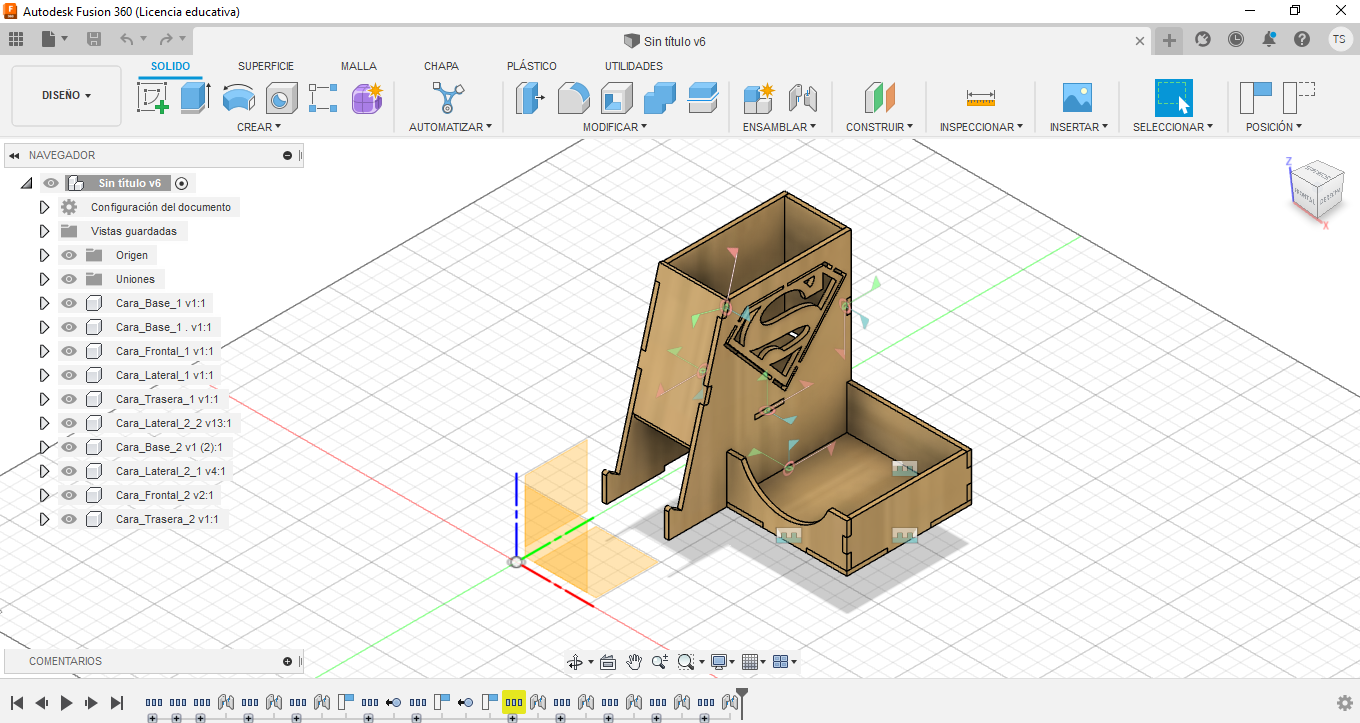
Task: Open the MODIFICAR dropdown menu
Action: [x=615, y=127]
